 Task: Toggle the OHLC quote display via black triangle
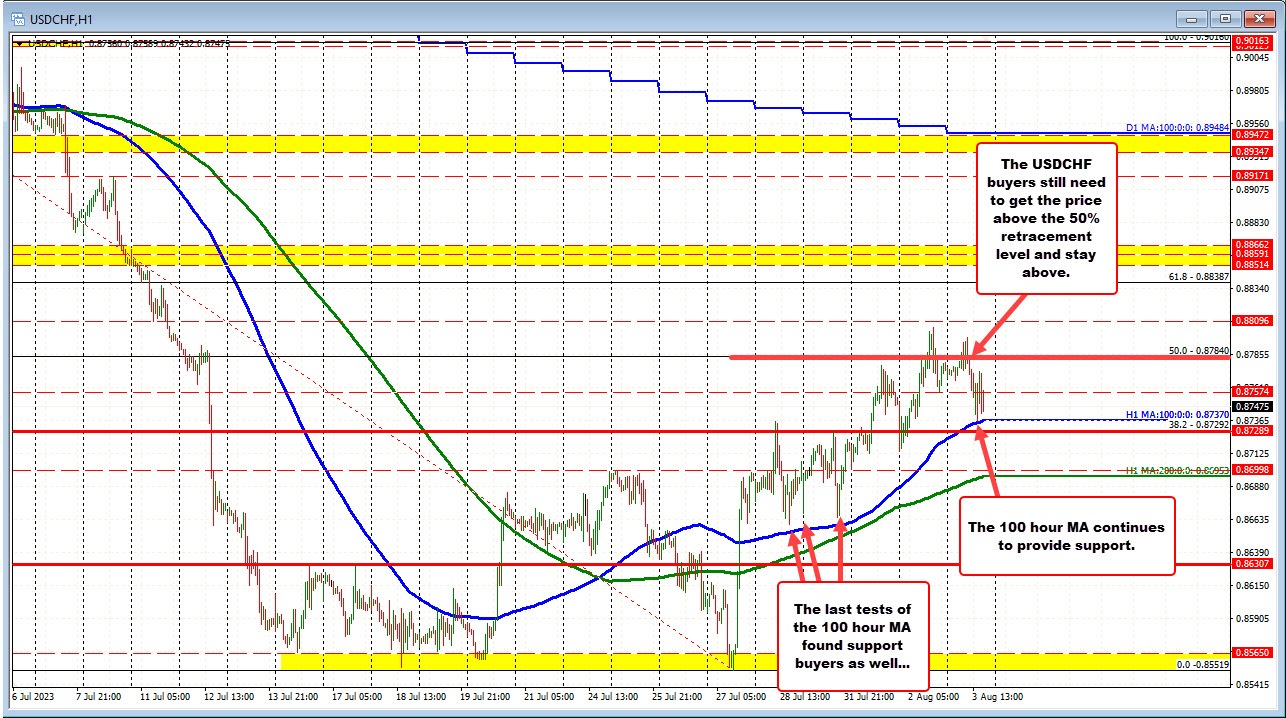pos(19,44)
